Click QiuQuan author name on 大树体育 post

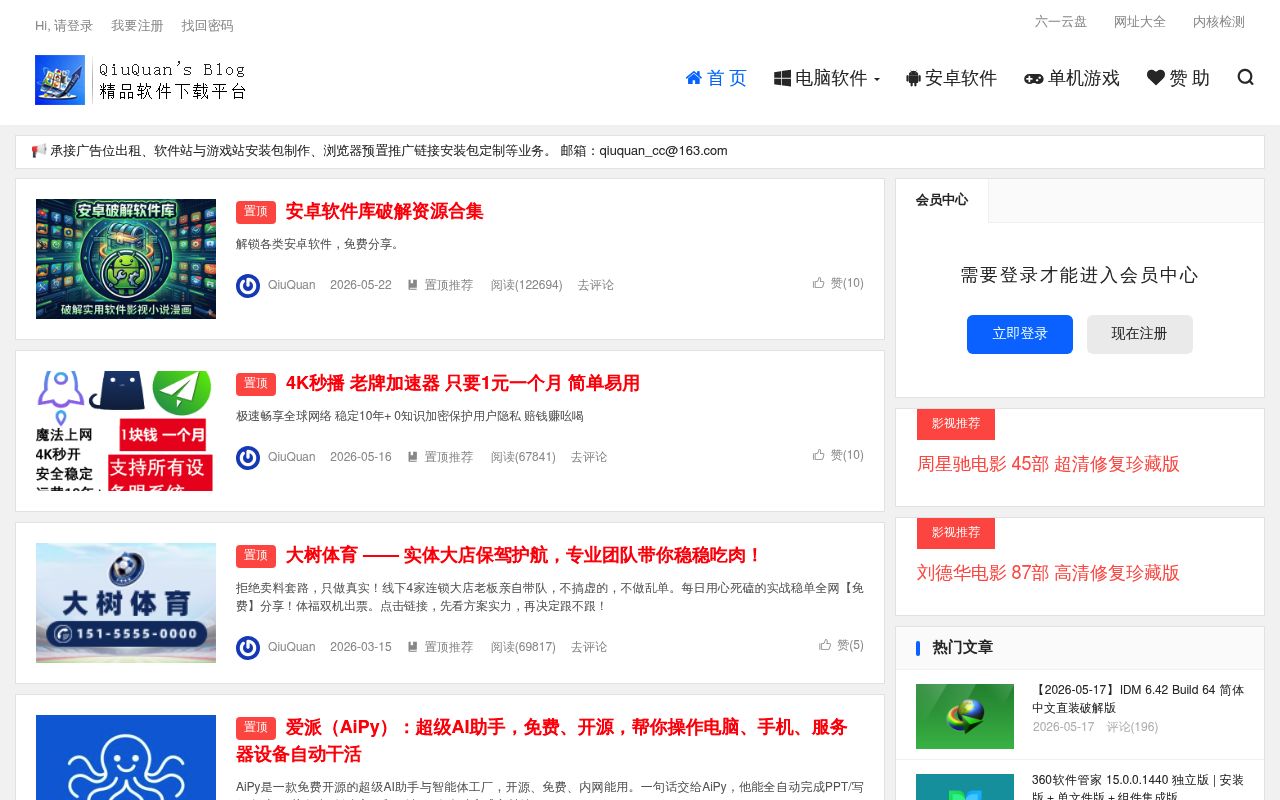click(x=291, y=647)
